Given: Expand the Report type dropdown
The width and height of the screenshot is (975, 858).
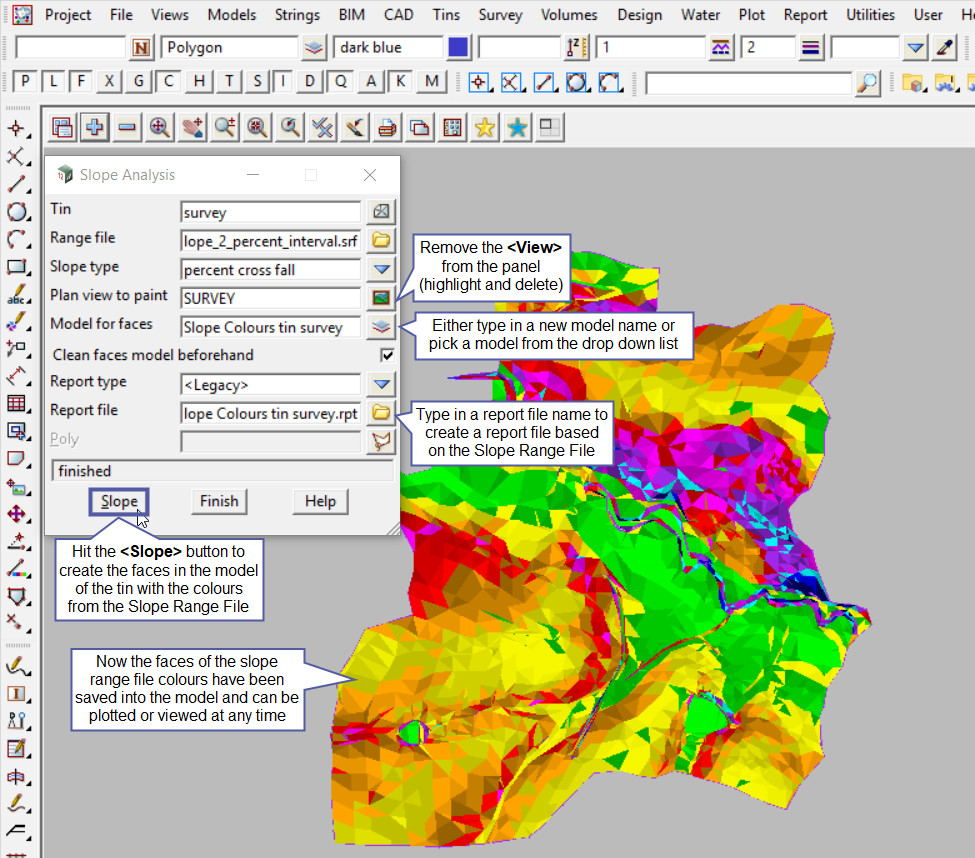Looking at the screenshot, I should 382,384.
